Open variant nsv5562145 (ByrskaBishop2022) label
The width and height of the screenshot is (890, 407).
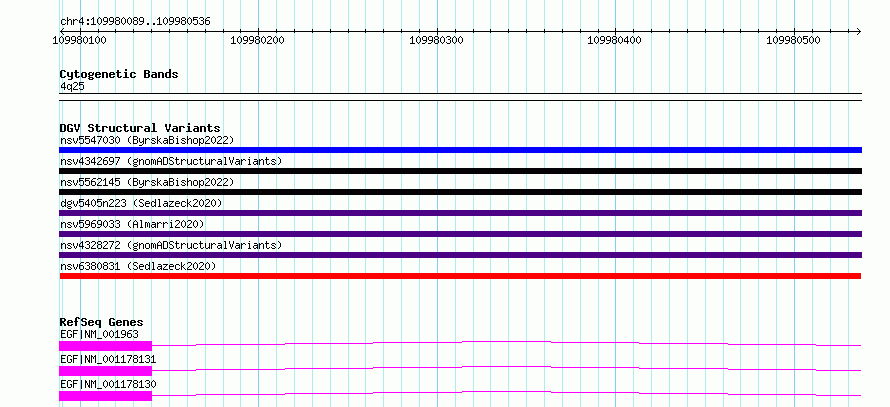coord(147,182)
